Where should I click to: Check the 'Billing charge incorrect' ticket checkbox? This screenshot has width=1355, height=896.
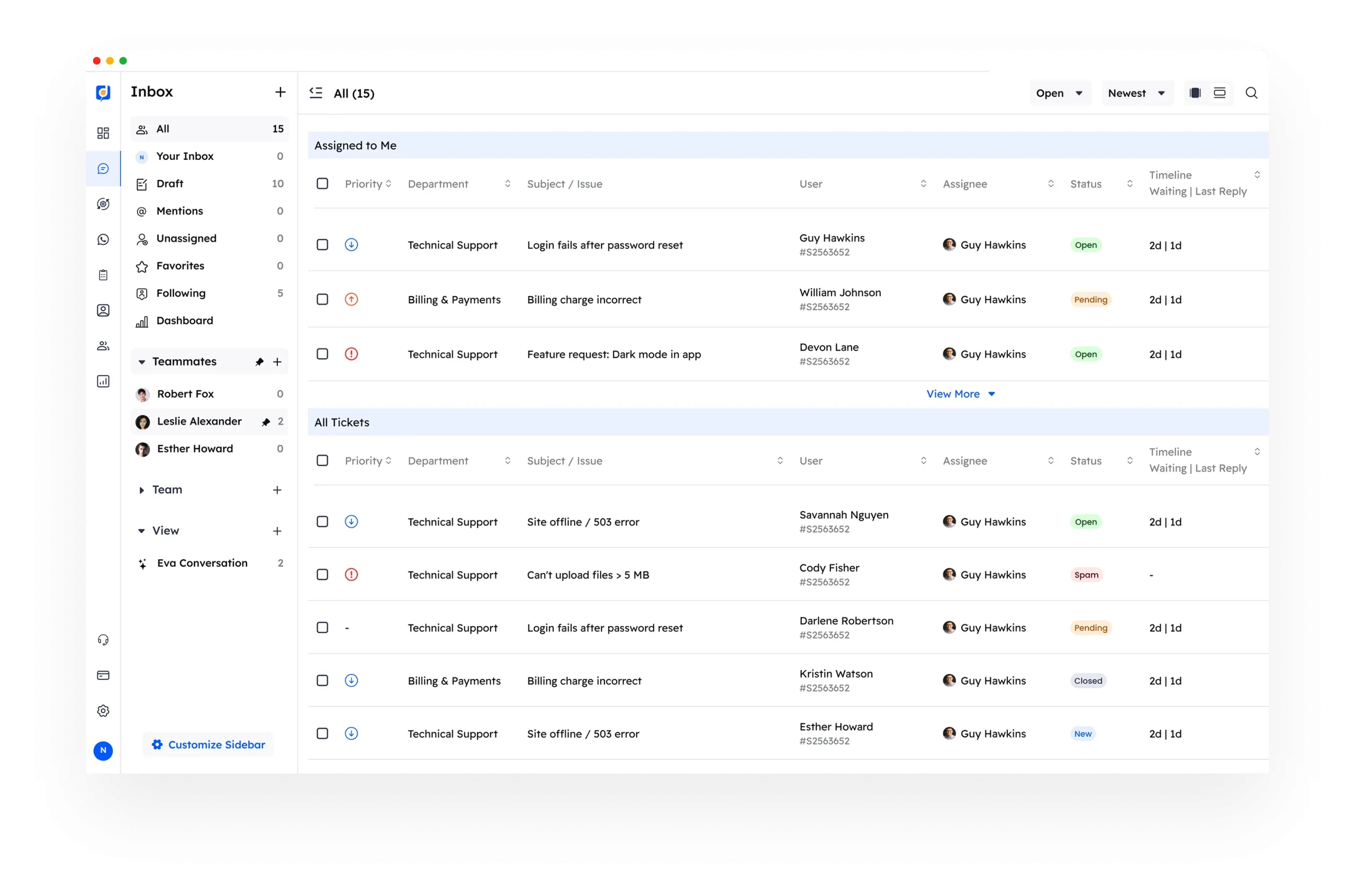322,299
